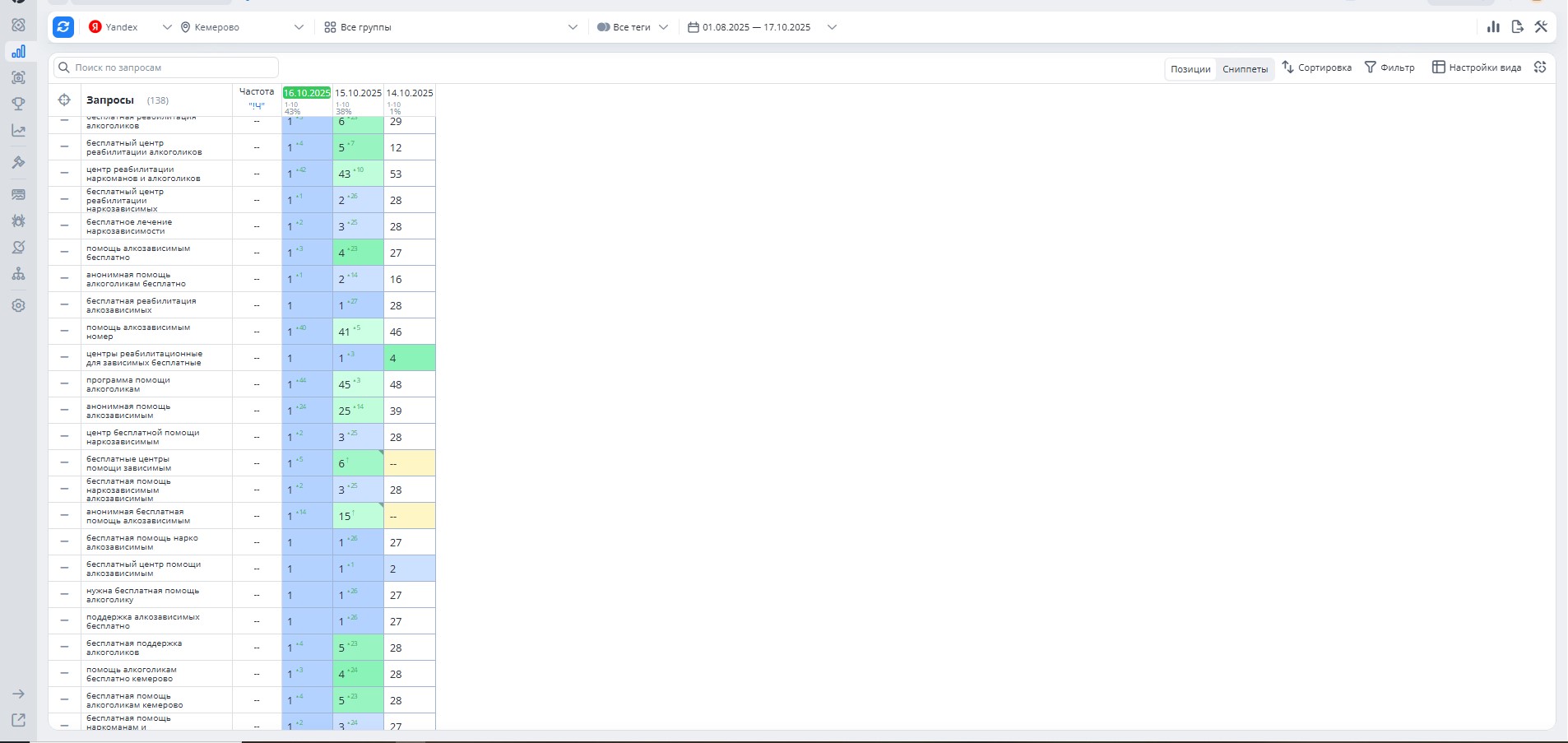Viewport: 1568px width, 743px height.
Task: Click the query "центры реабилитационные для зависимых бесплатные"
Action: 144,358
